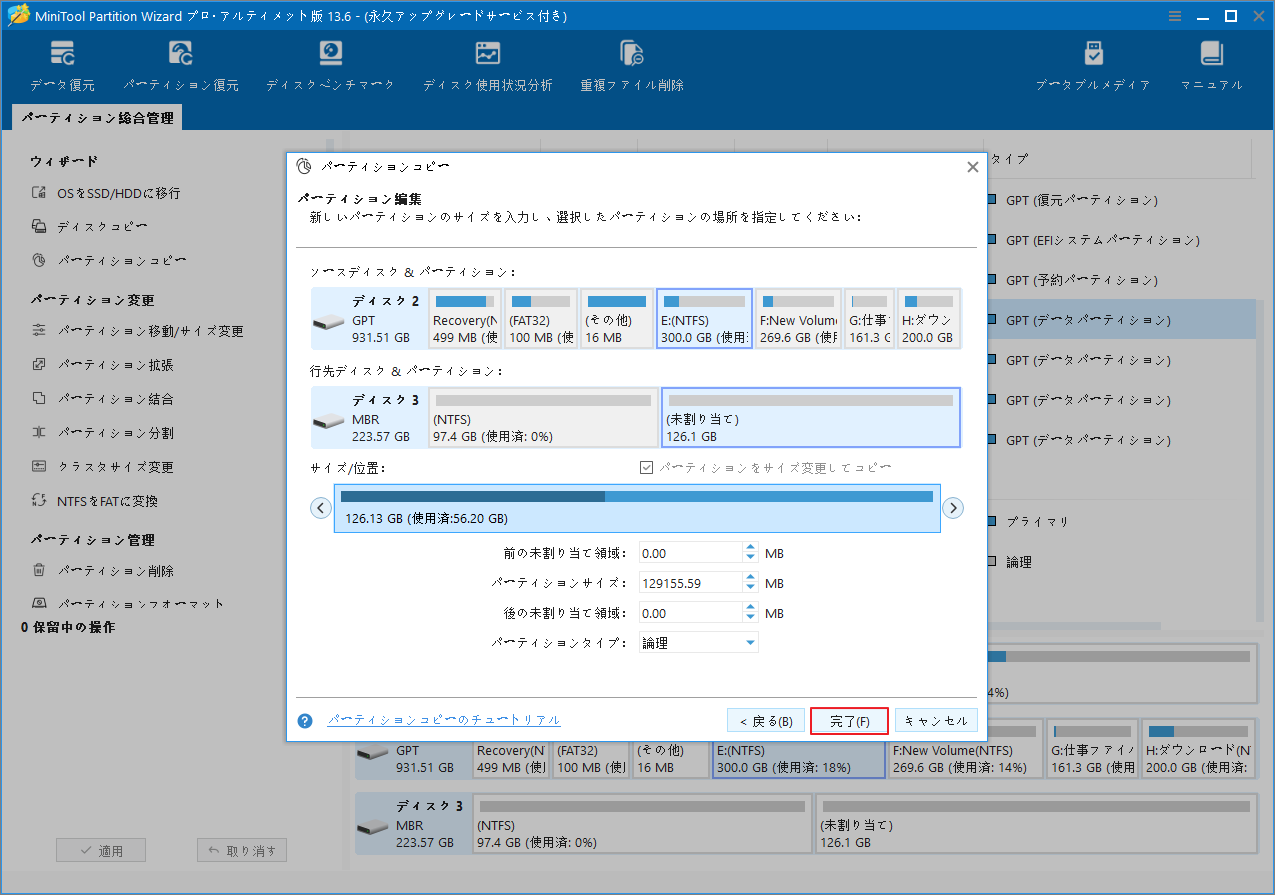Open the パーティションタイプ dropdown
The height and width of the screenshot is (895, 1275).
[x=699, y=643]
